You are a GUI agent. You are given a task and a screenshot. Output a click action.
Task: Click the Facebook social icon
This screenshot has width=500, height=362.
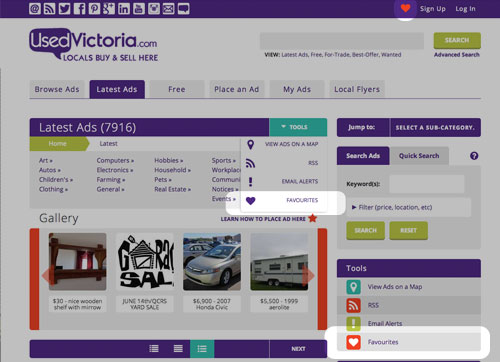coord(79,9)
